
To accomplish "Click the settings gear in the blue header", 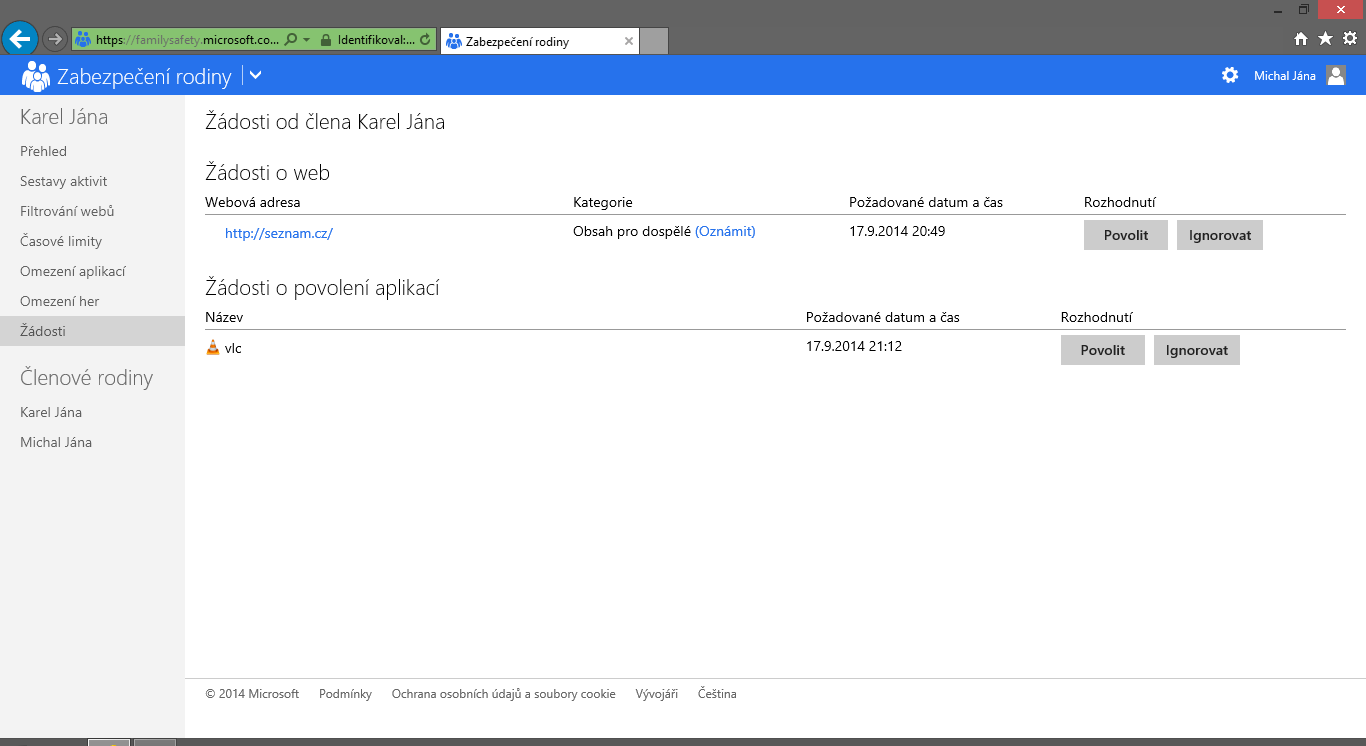I will [x=1230, y=75].
